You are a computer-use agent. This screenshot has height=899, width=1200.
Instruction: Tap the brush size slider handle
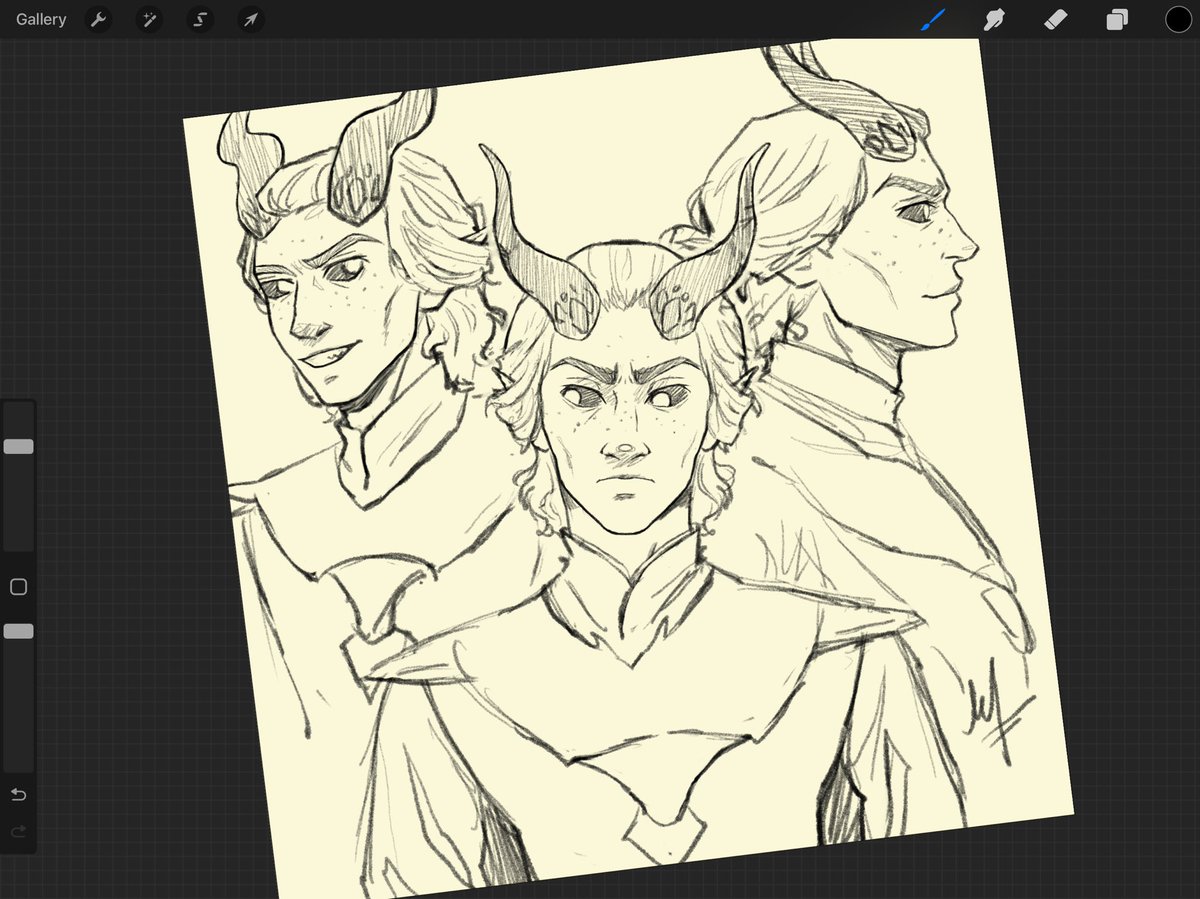(18, 446)
